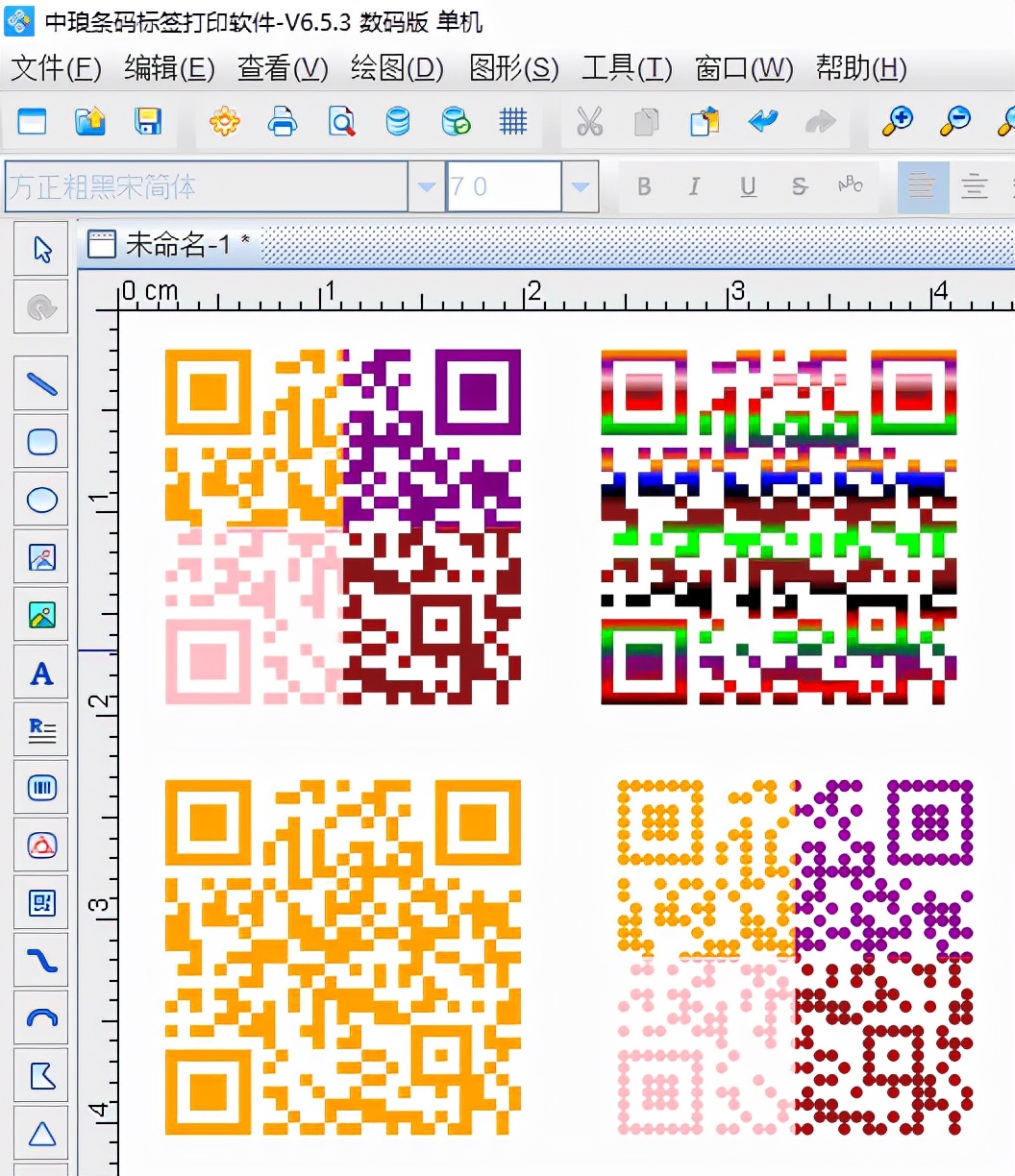This screenshot has width=1015, height=1176.
Task: Open the 文件(F) menu
Action: pyautogui.click(x=56, y=68)
